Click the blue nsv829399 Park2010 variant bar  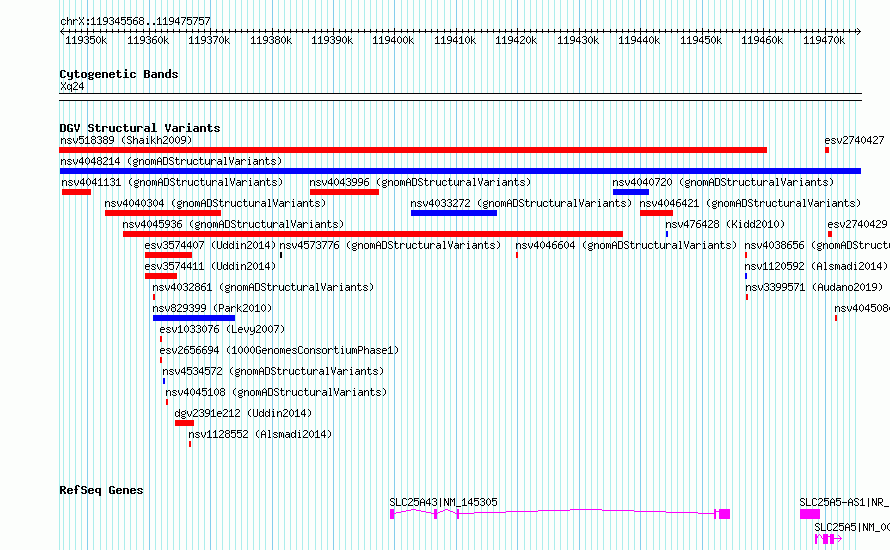point(194,318)
